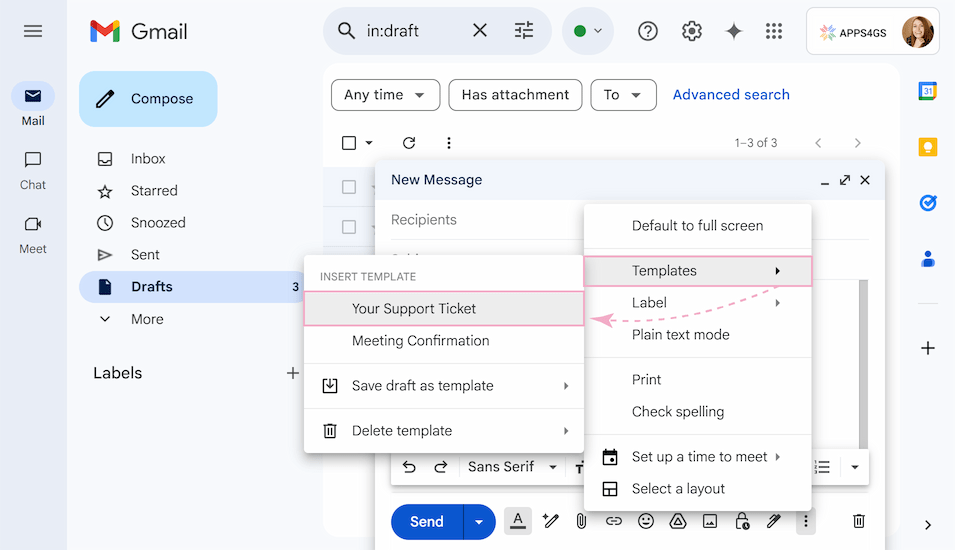
Task: Open the Google apps grid
Action: (773, 31)
